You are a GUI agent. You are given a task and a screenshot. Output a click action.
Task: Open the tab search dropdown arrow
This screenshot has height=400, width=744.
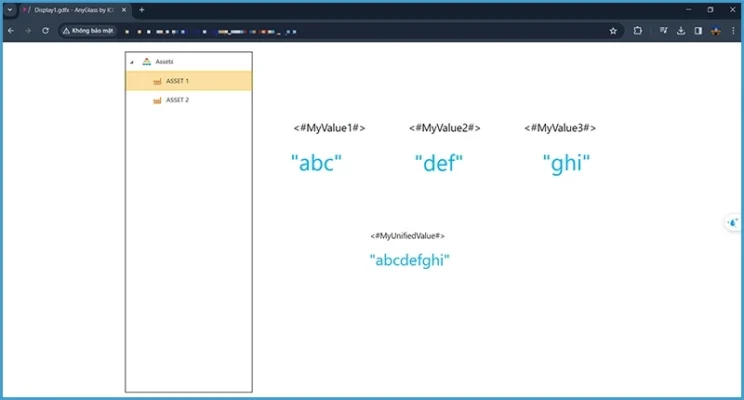pos(10,9)
